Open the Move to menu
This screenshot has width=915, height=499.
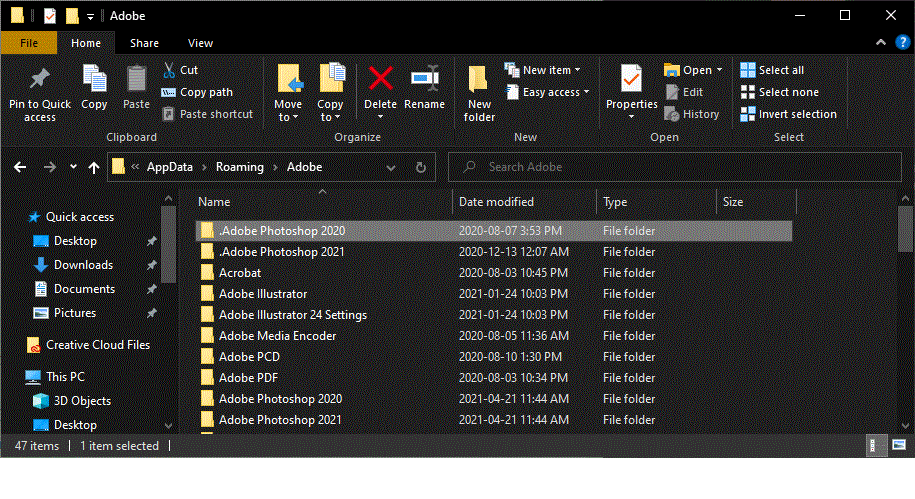pyautogui.click(x=288, y=93)
